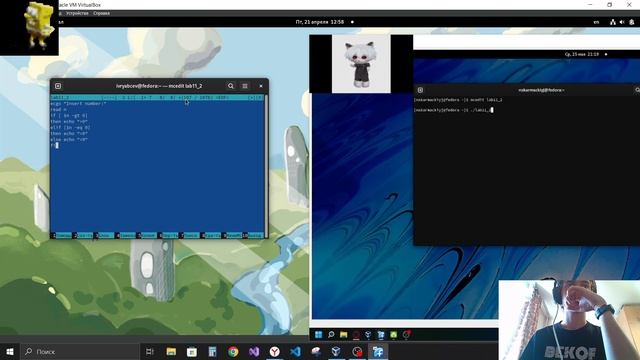
Task: Click the white cat character thumbnail
Action: 361,64
